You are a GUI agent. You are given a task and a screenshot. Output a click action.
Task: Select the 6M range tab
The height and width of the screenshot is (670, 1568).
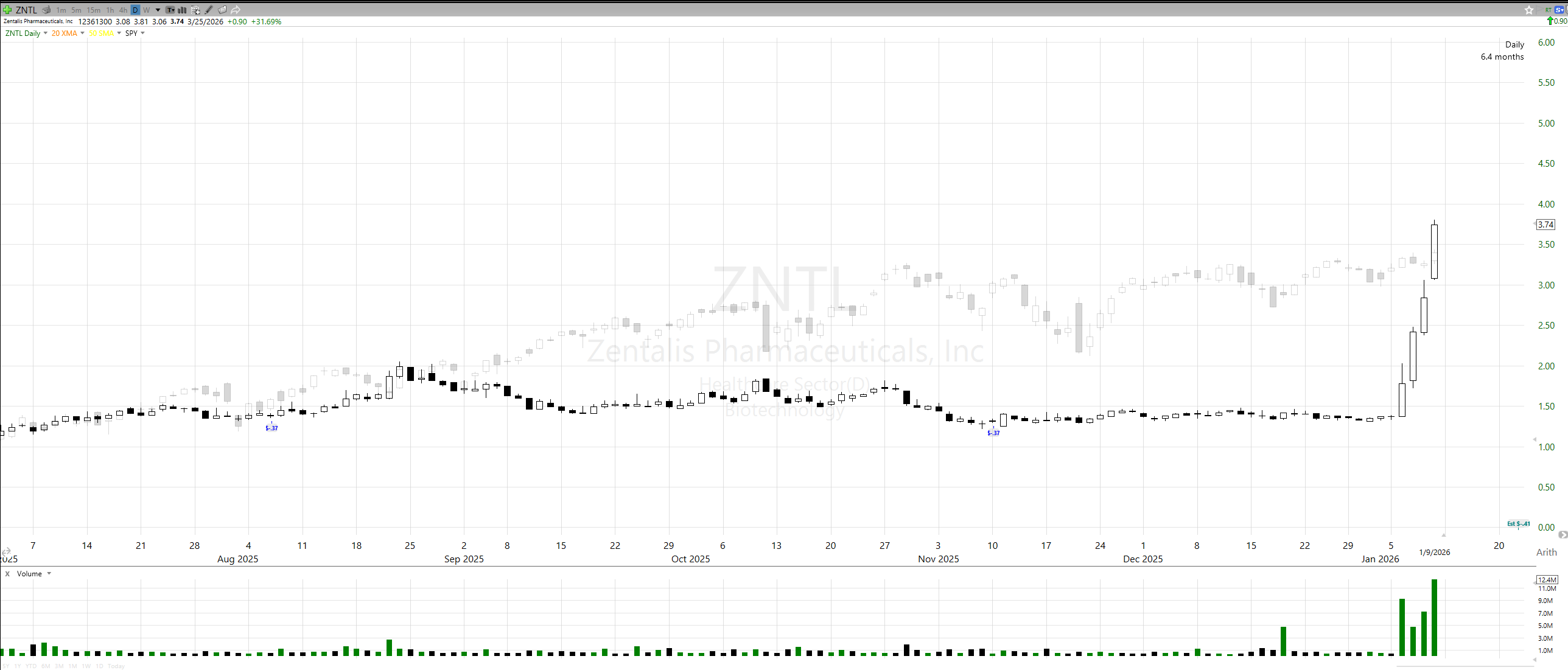[46, 666]
